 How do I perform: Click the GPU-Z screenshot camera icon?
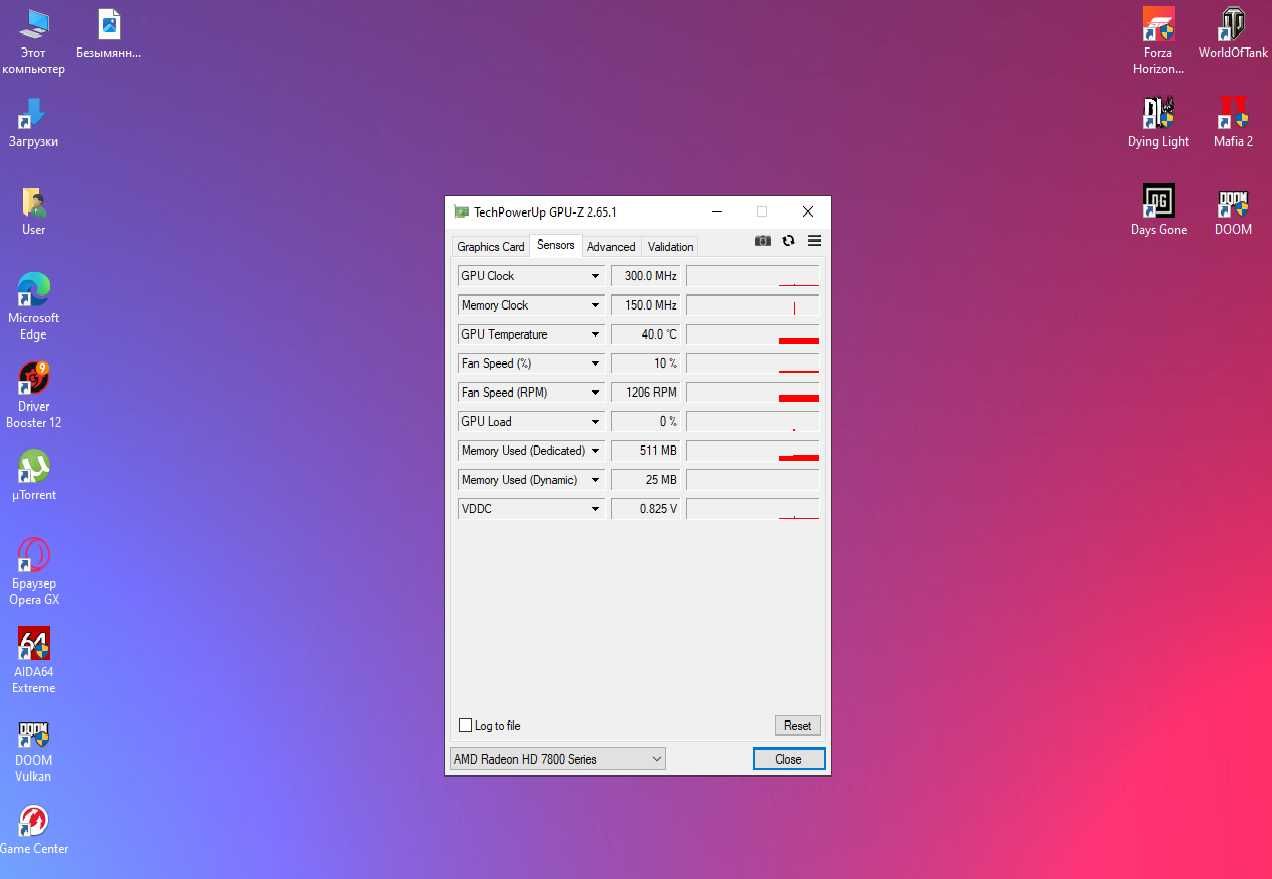pos(763,241)
